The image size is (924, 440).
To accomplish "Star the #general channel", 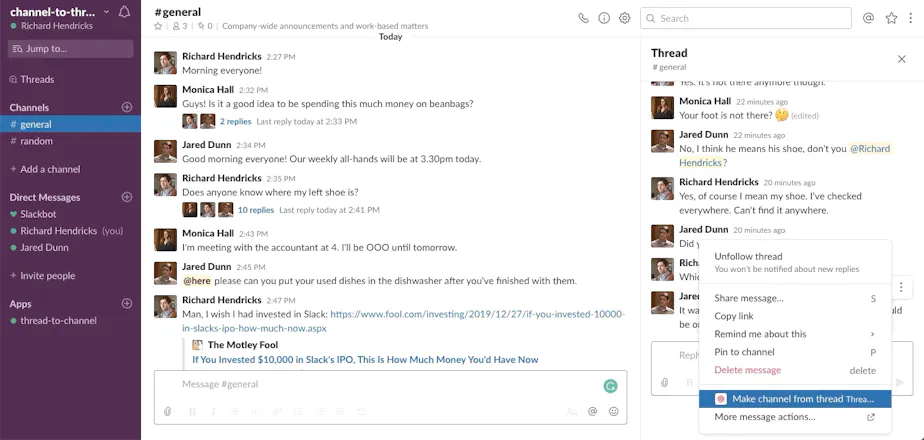I will (x=158, y=26).
